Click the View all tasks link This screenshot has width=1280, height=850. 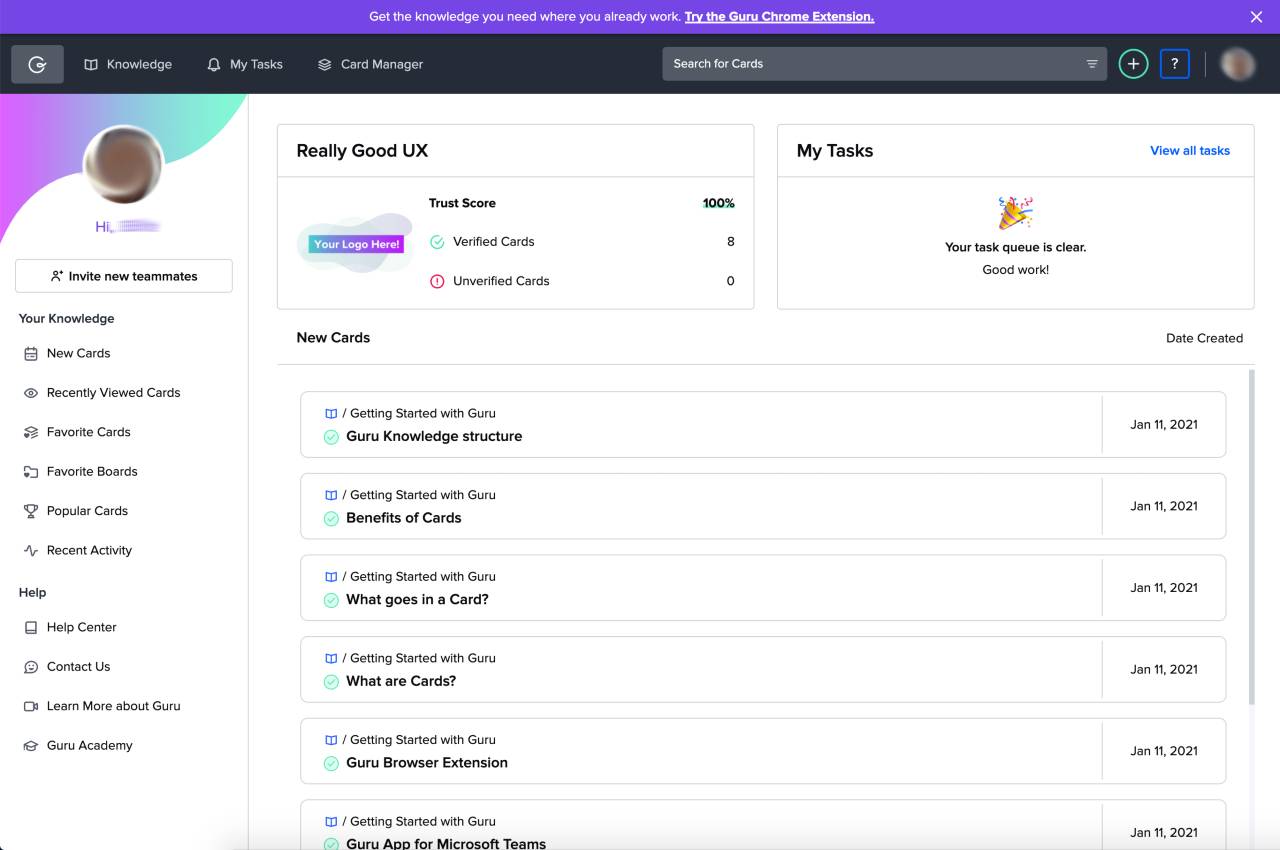[1190, 151]
